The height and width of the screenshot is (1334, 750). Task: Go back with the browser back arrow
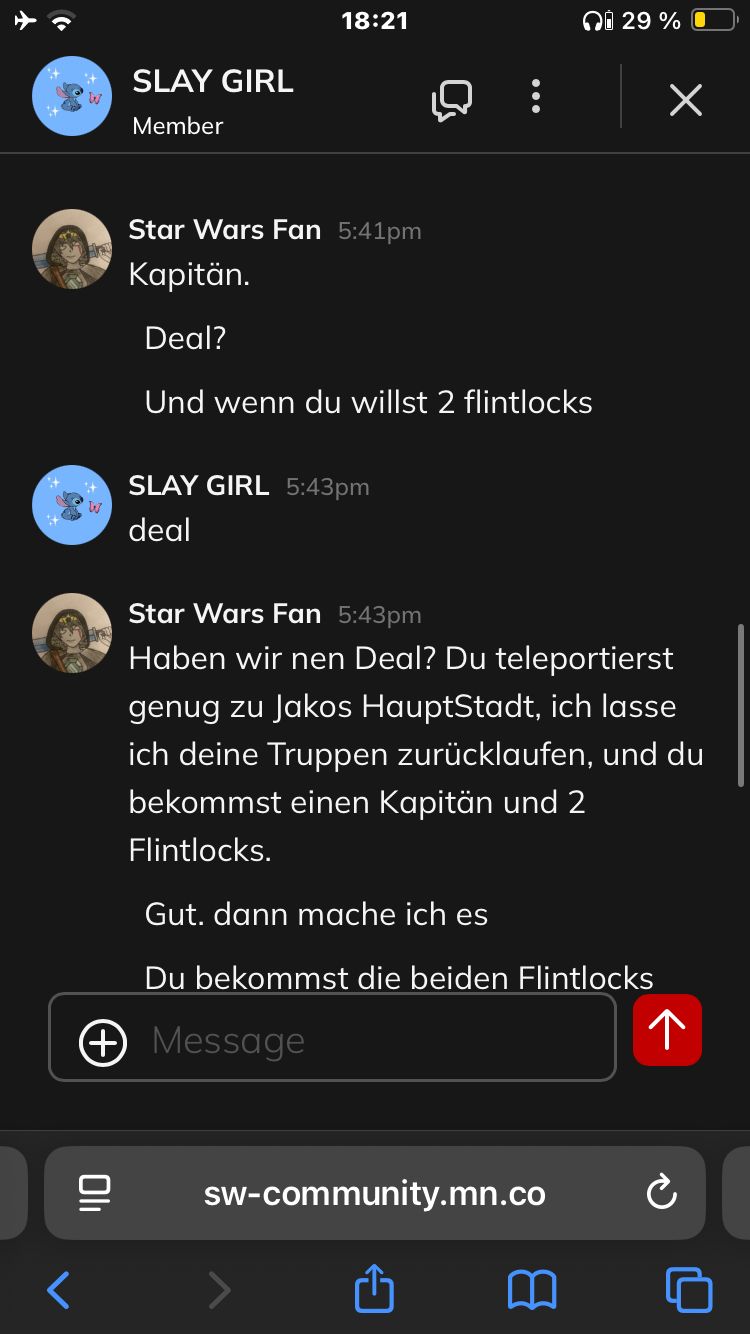click(58, 1290)
